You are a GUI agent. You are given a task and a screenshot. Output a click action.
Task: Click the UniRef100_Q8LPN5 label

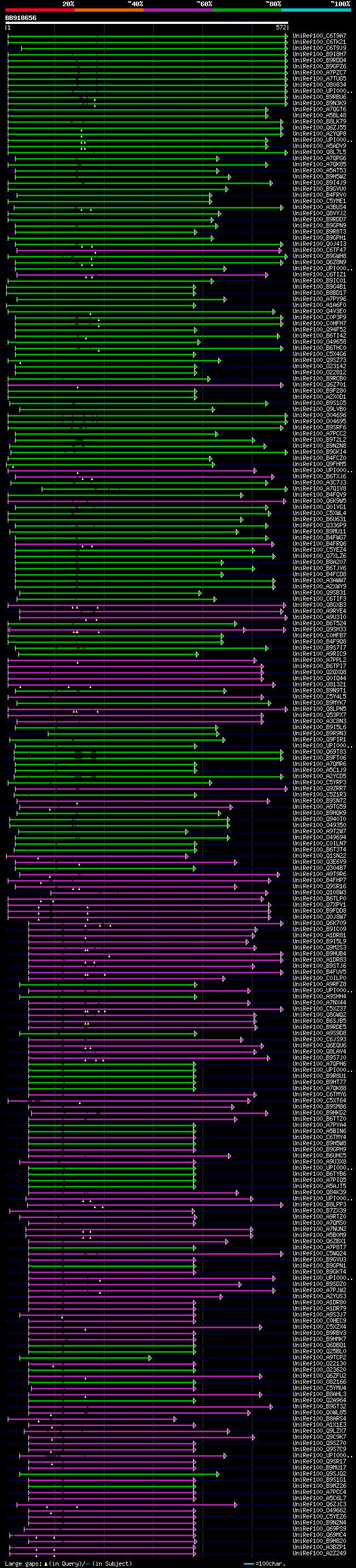point(319,709)
